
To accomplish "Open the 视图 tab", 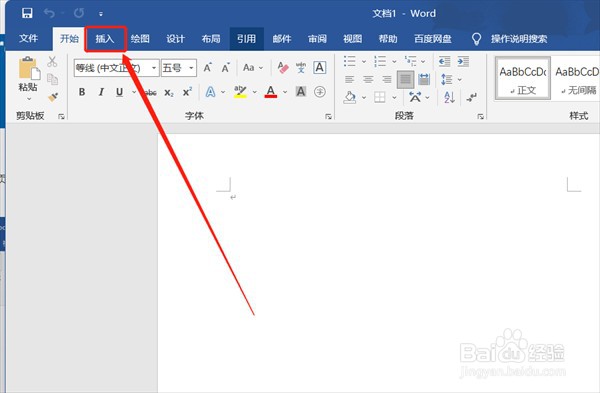I will click(352, 39).
